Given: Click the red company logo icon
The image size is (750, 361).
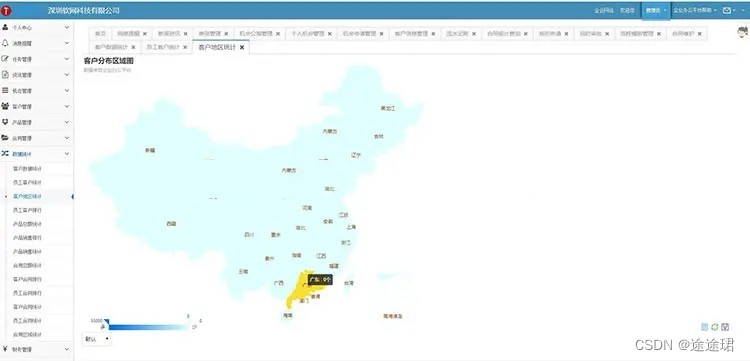Looking at the screenshot, I should click(x=6, y=11).
